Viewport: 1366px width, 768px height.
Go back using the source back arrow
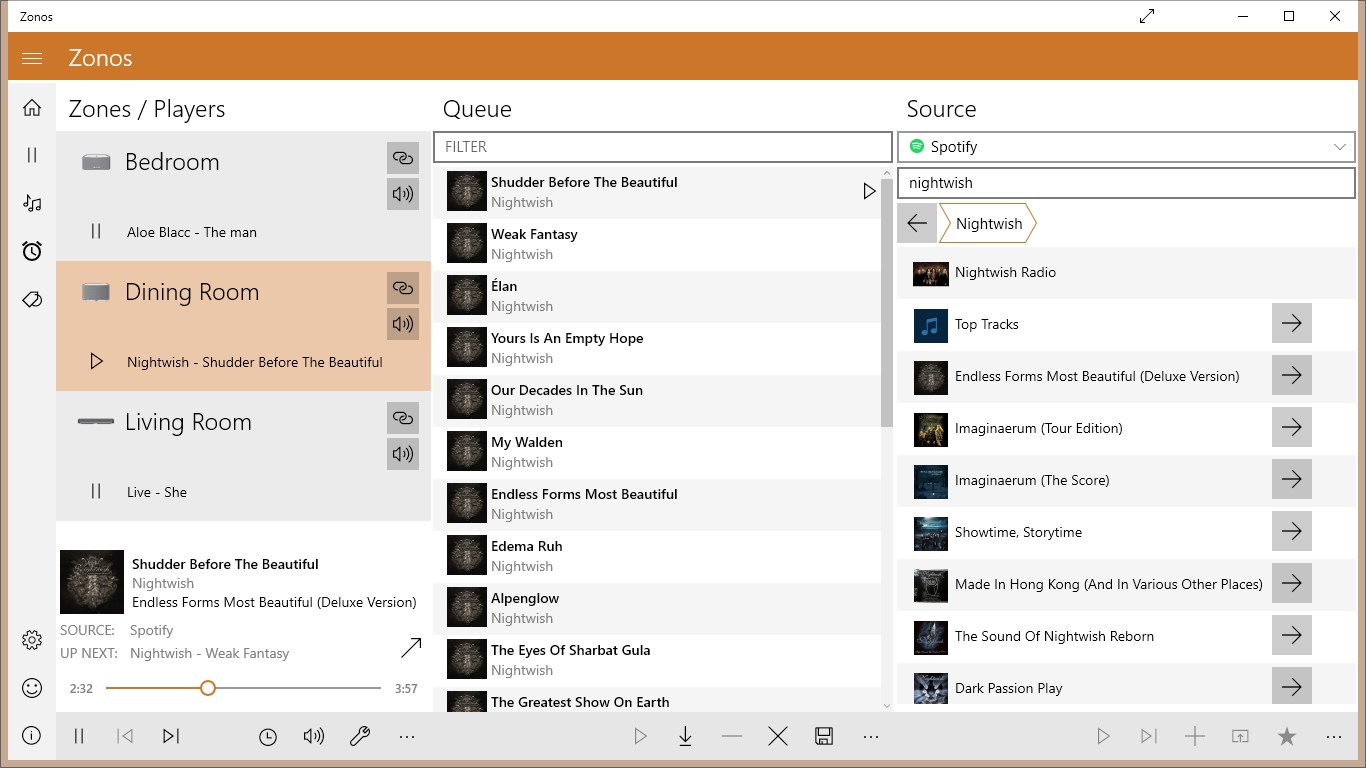click(917, 223)
